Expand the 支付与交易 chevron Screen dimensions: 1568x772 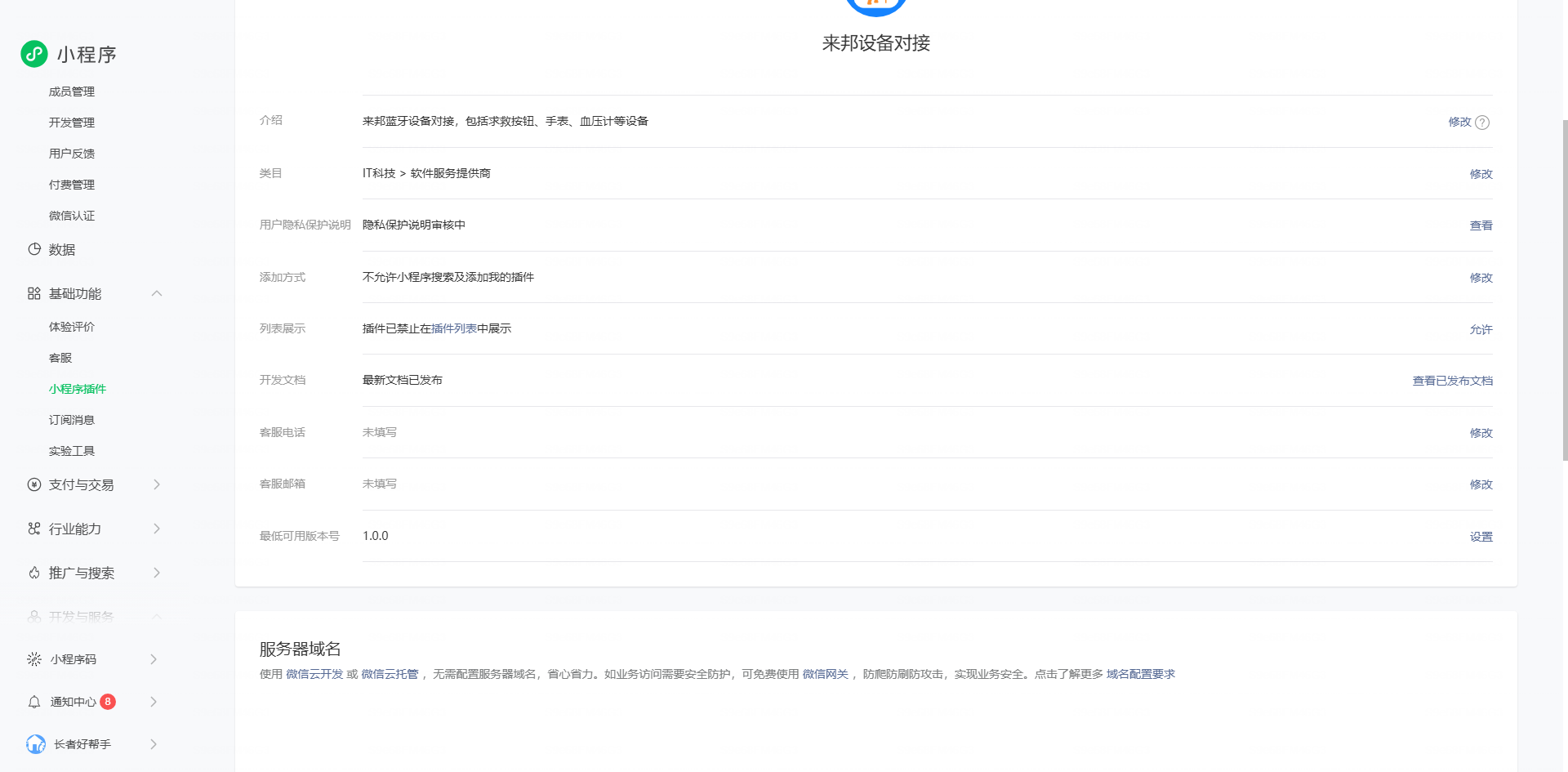pyautogui.click(x=157, y=484)
